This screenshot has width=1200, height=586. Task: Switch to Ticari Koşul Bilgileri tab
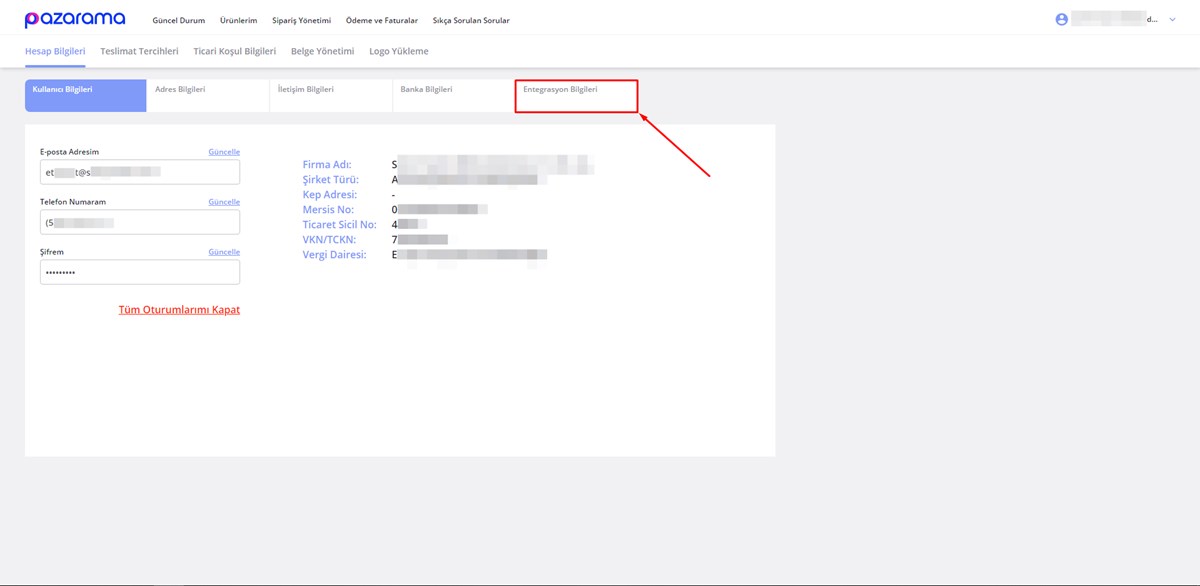pyautogui.click(x=234, y=51)
